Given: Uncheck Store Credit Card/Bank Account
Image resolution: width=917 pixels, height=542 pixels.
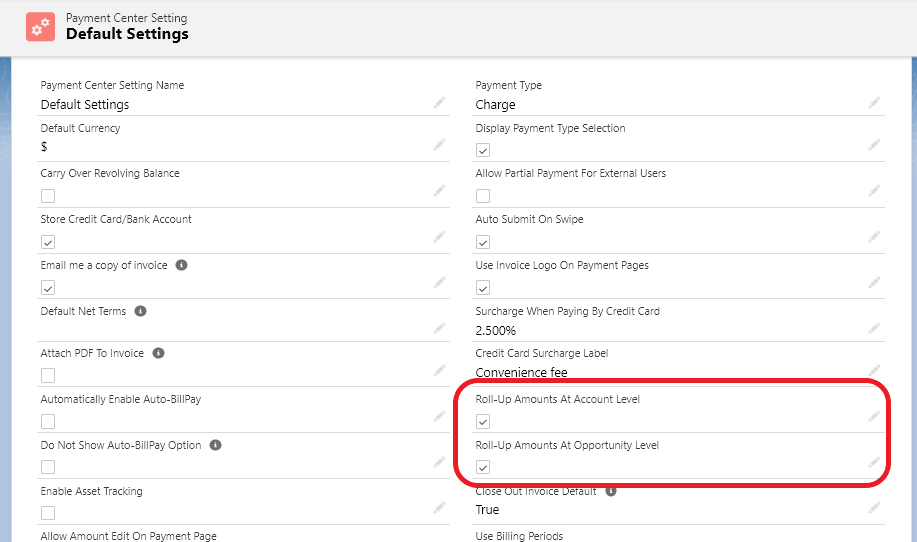Looking at the screenshot, I should (48, 242).
